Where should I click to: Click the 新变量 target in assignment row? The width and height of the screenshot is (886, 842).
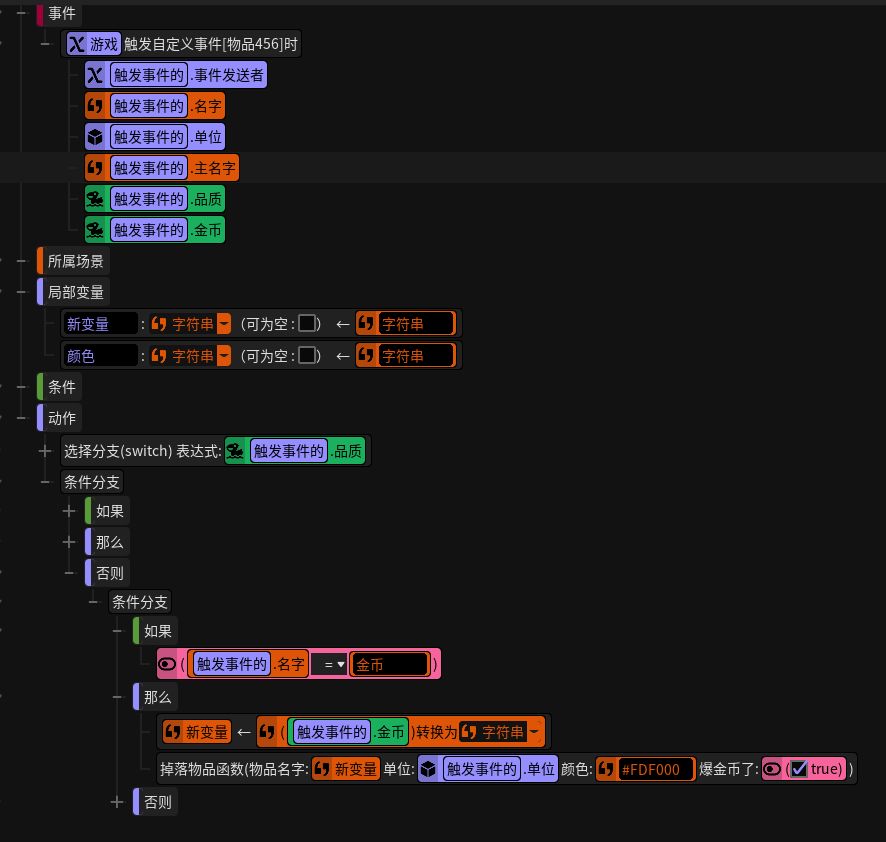pyautogui.click(x=197, y=732)
